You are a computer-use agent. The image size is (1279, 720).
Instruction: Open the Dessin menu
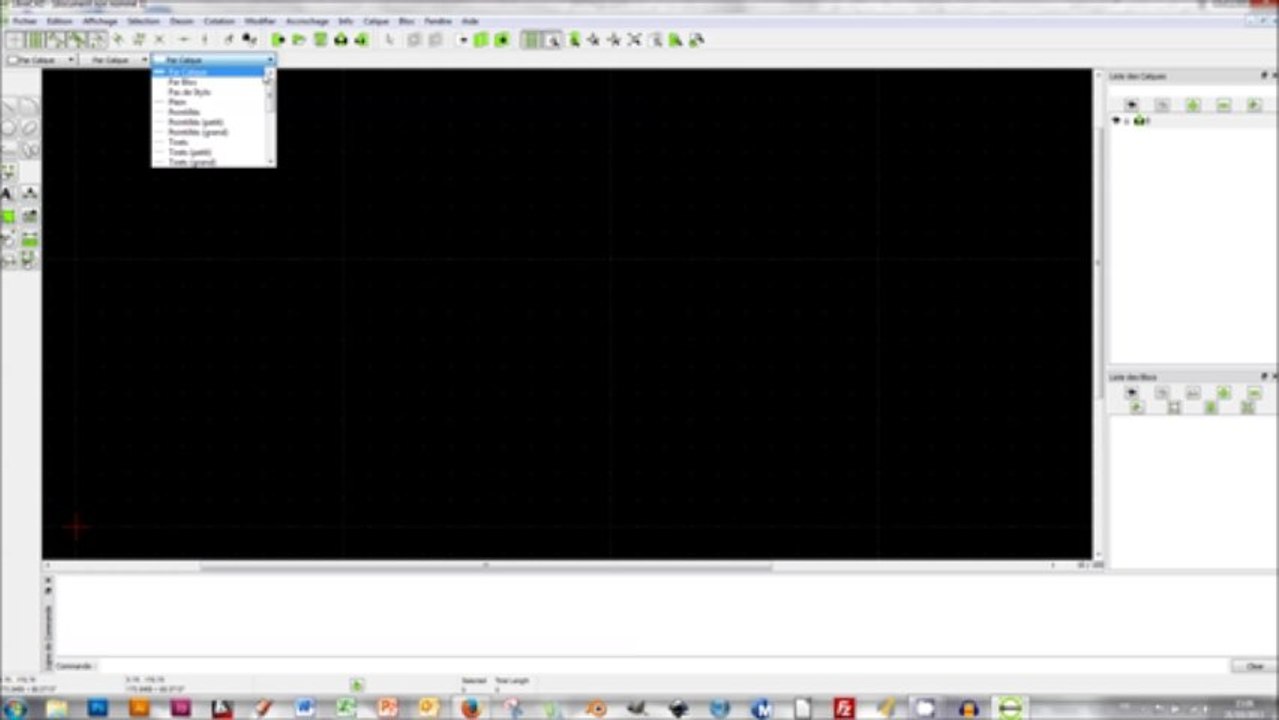pos(181,21)
